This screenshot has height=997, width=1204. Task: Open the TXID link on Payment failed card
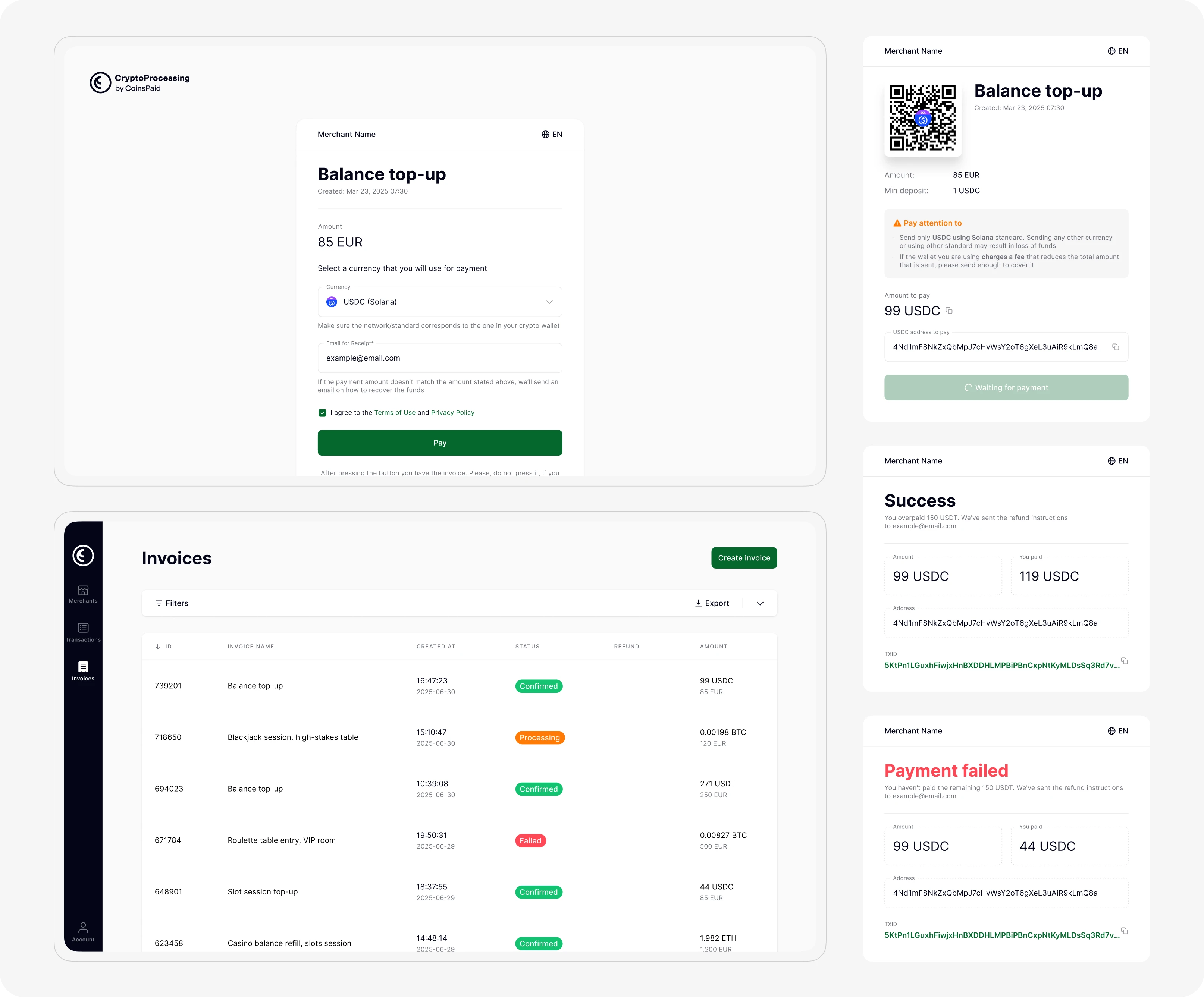[1001, 935]
